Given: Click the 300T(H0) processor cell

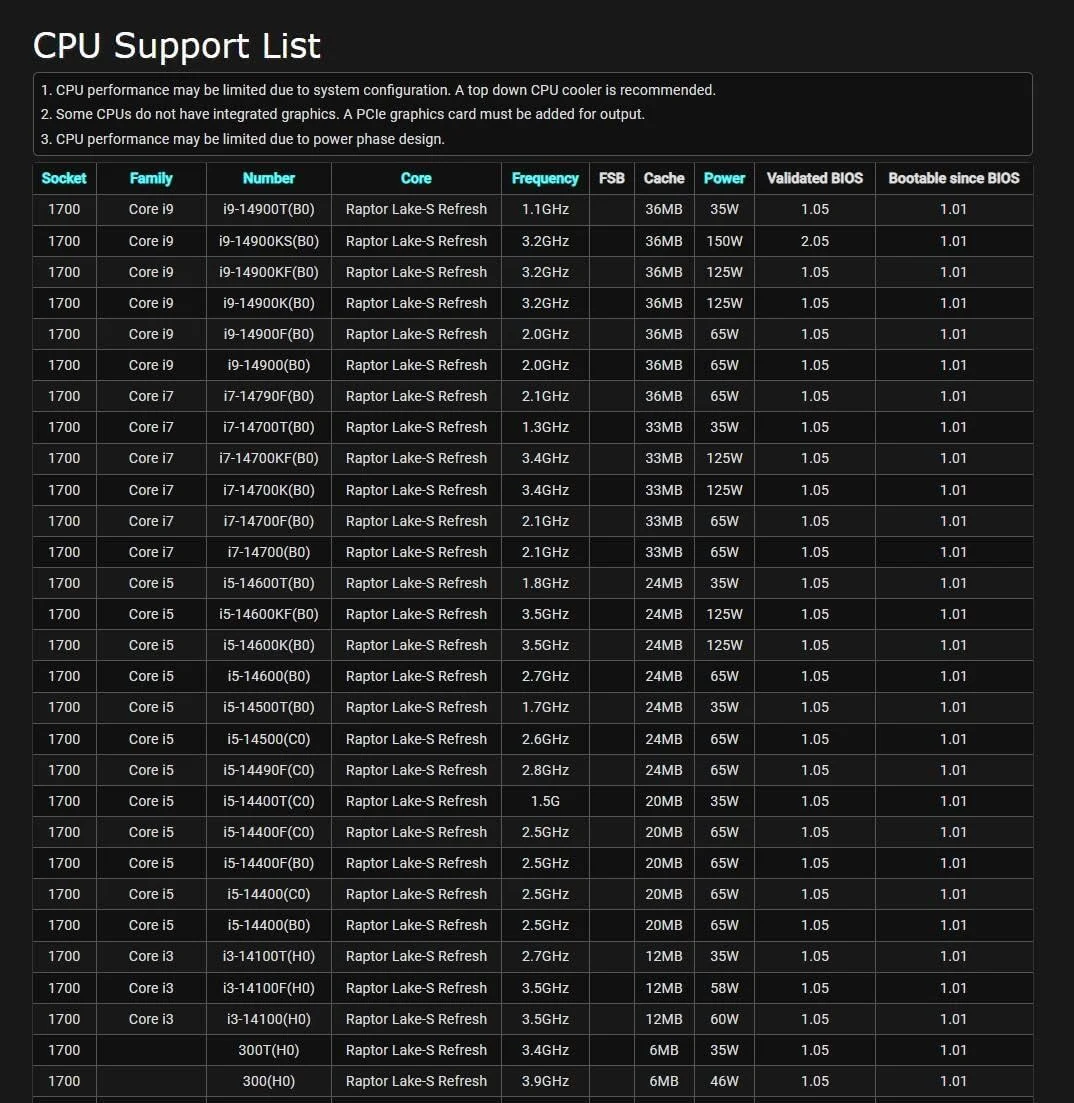Looking at the screenshot, I should click(269, 1050).
